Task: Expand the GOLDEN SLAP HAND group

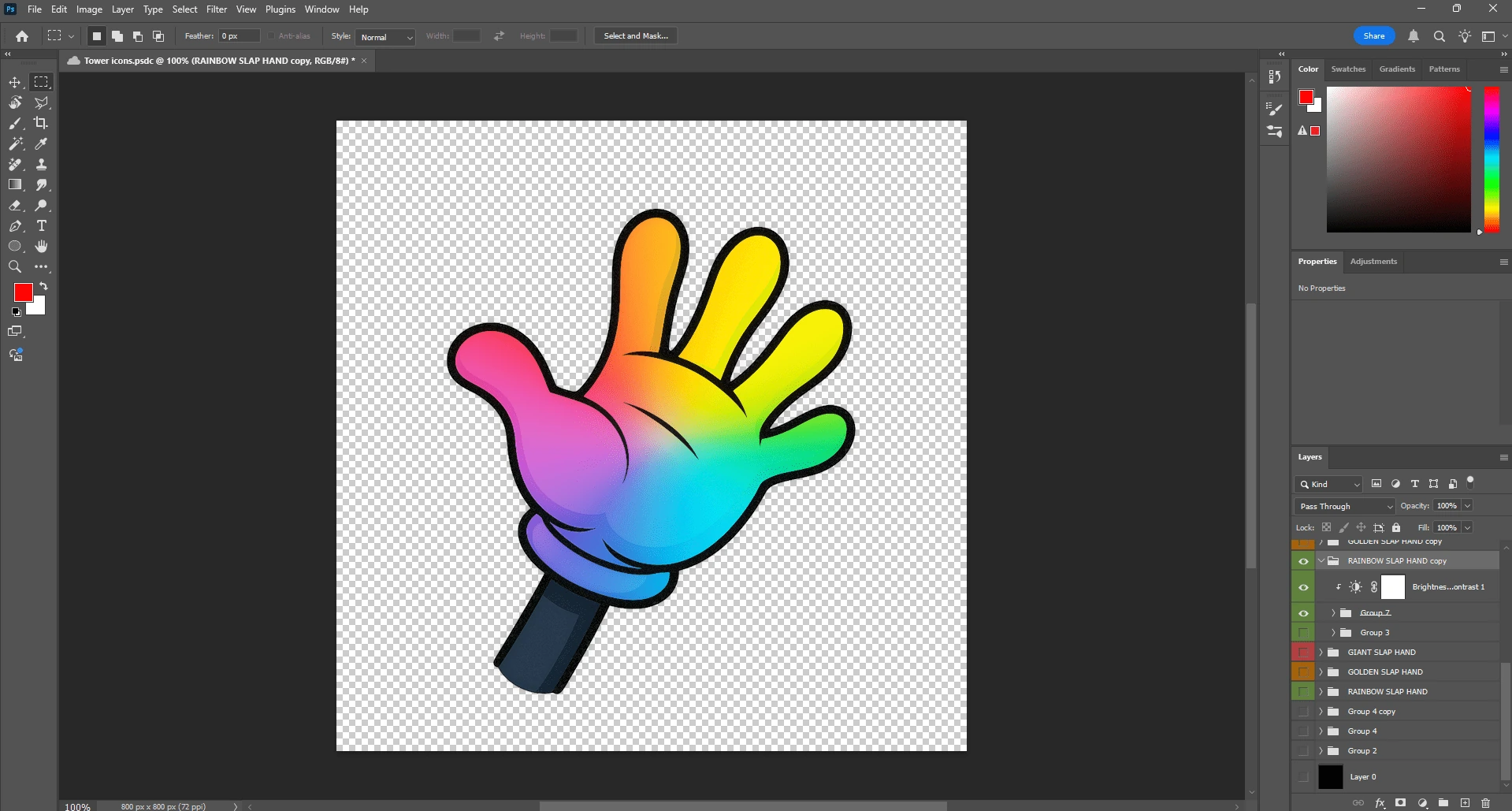Action: point(1321,672)
